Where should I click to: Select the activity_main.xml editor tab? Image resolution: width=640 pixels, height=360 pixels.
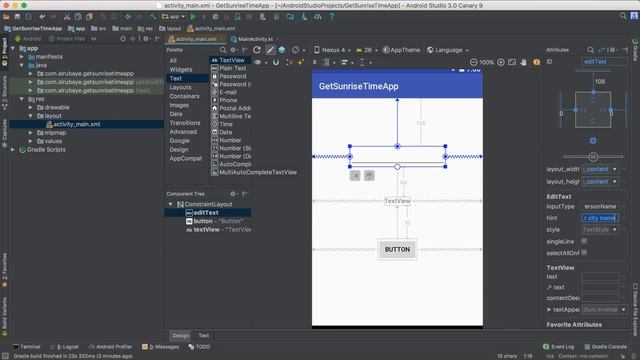196,39
